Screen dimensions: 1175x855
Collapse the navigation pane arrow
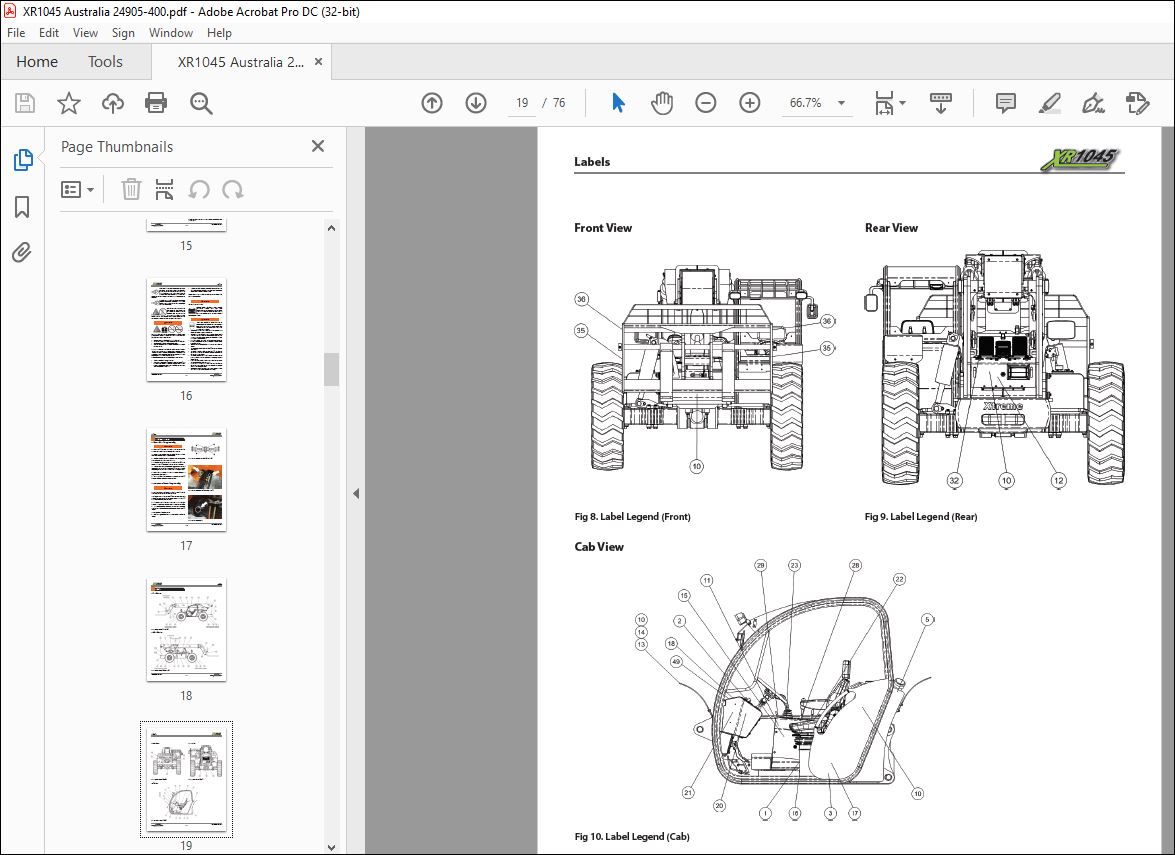pos(356,493)
